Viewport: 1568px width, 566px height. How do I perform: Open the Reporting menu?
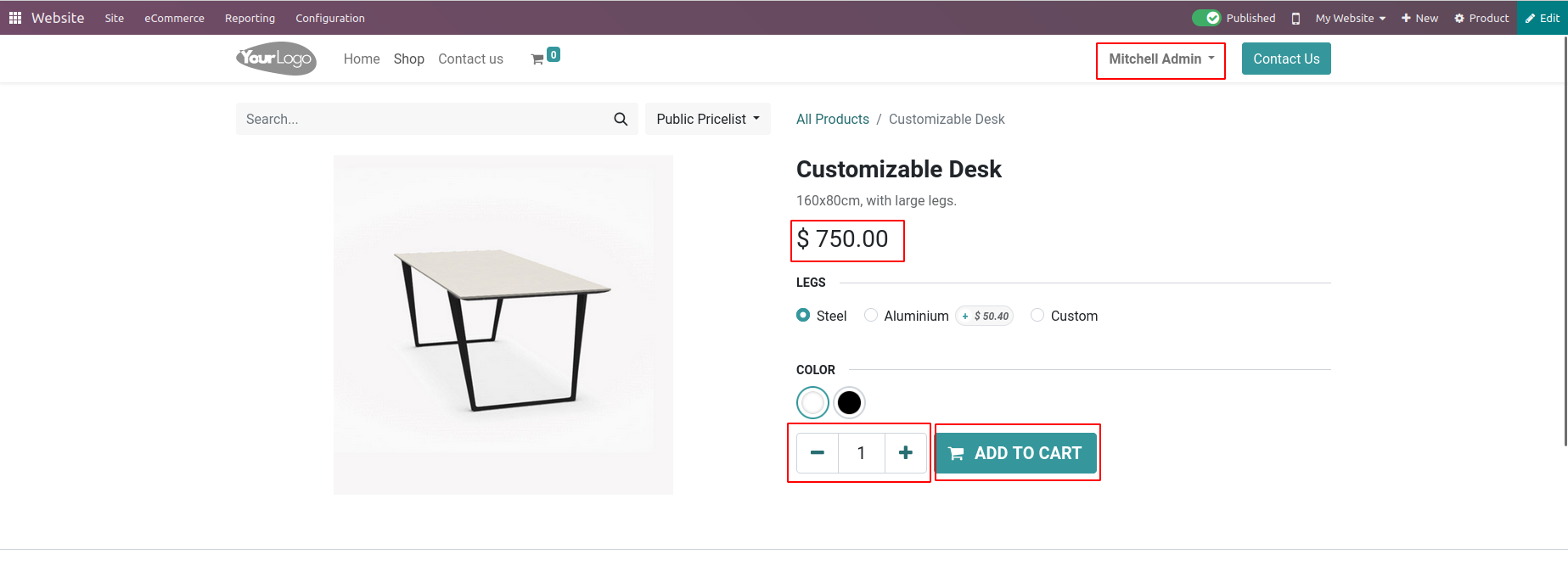[x=250, y=18]
